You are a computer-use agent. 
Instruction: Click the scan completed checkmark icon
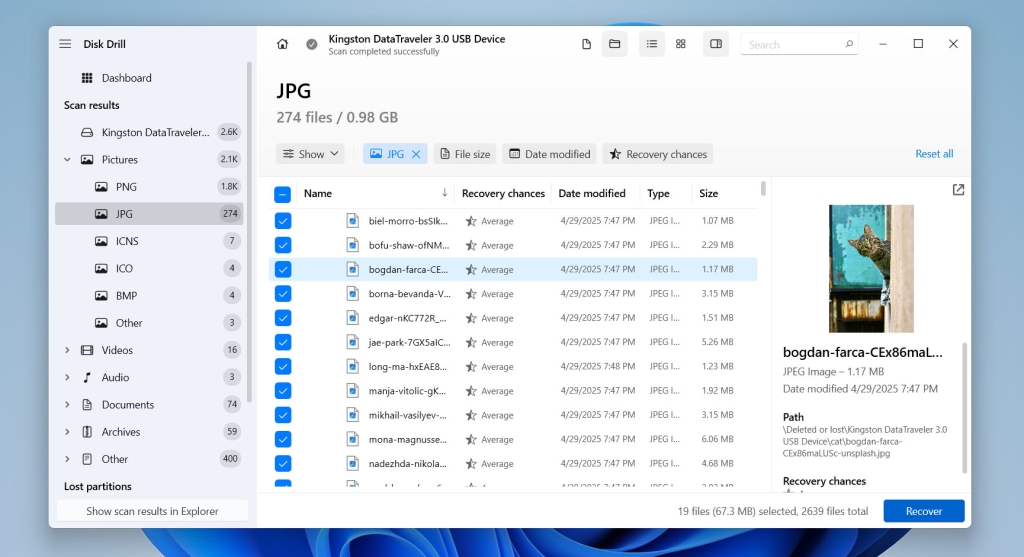pos(312,44)
